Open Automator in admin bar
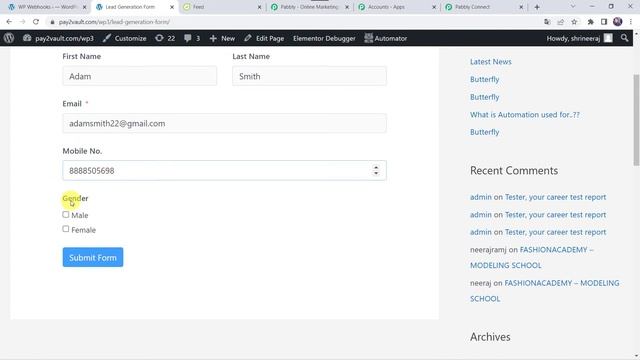The image size is (640, 360). point(386,38)
